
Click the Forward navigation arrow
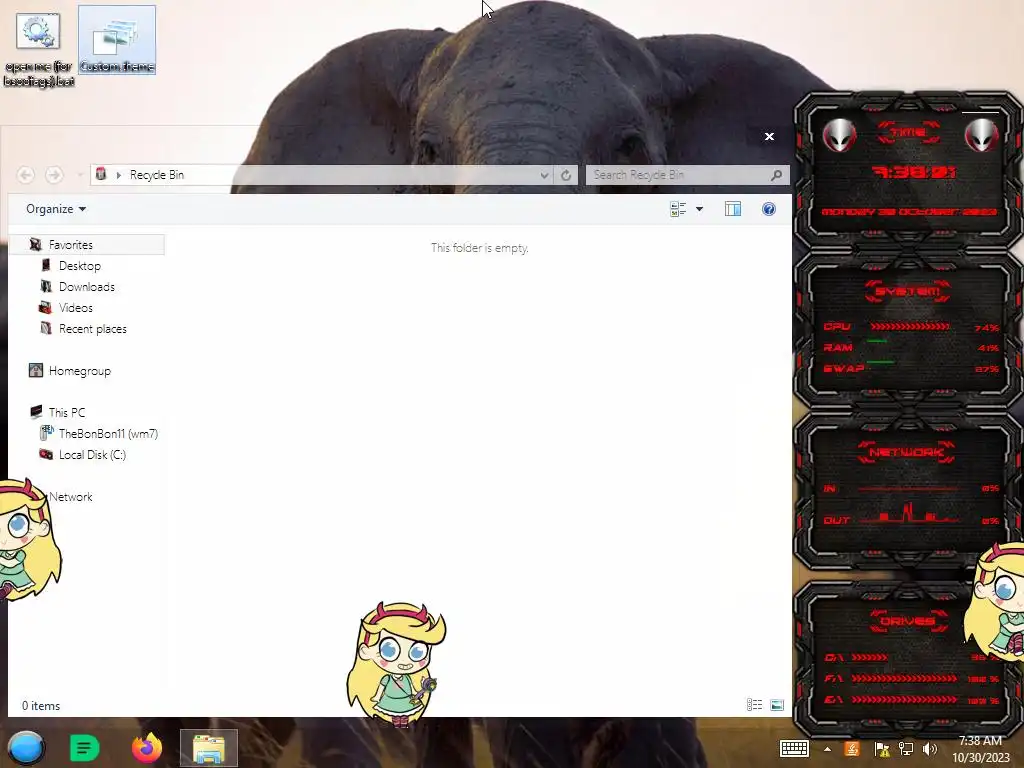(54, 175)
